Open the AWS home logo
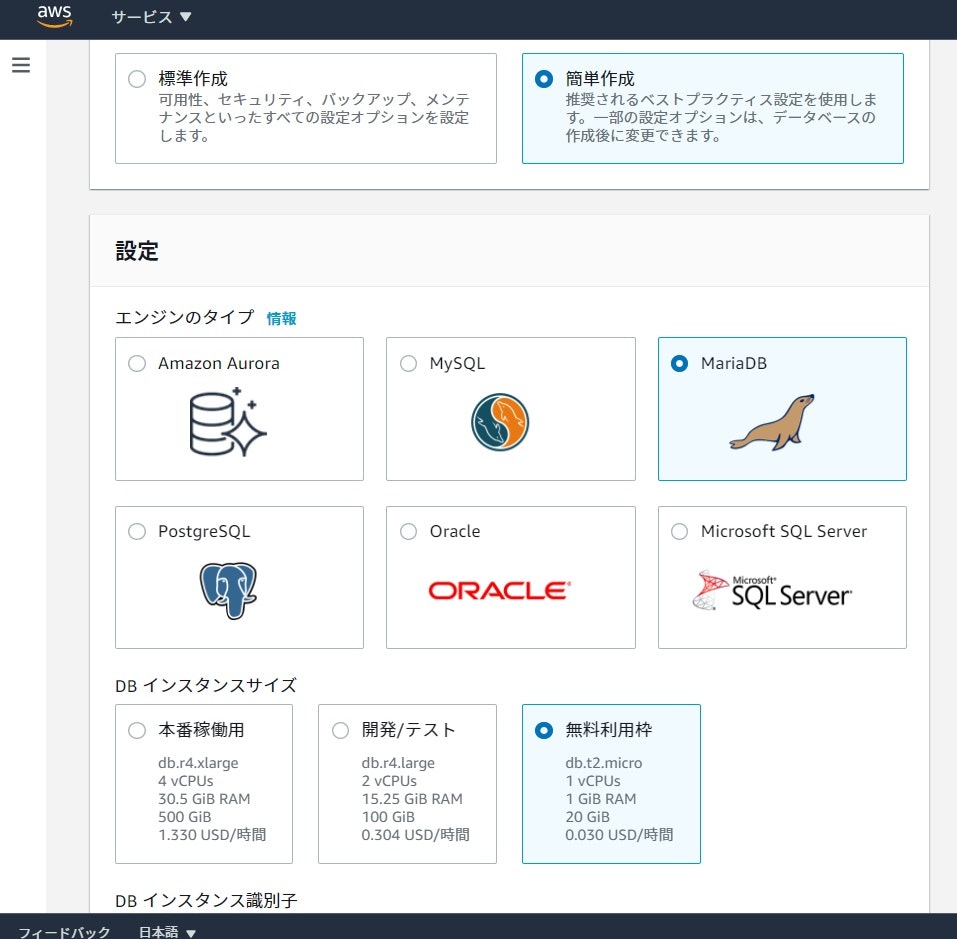Screen dimensions: 957x939 pos(54,16)
